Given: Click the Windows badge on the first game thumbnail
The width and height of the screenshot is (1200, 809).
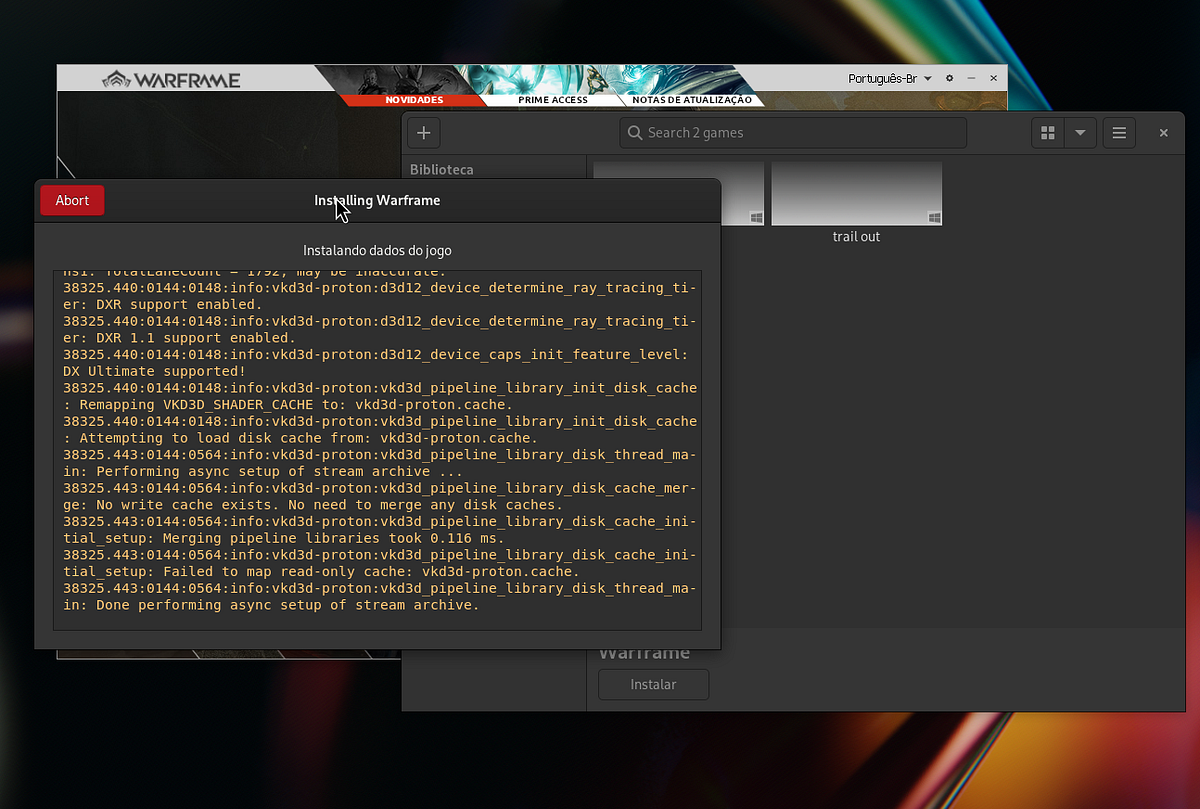Looking at the screenshot, I should (x=755, y=215).
